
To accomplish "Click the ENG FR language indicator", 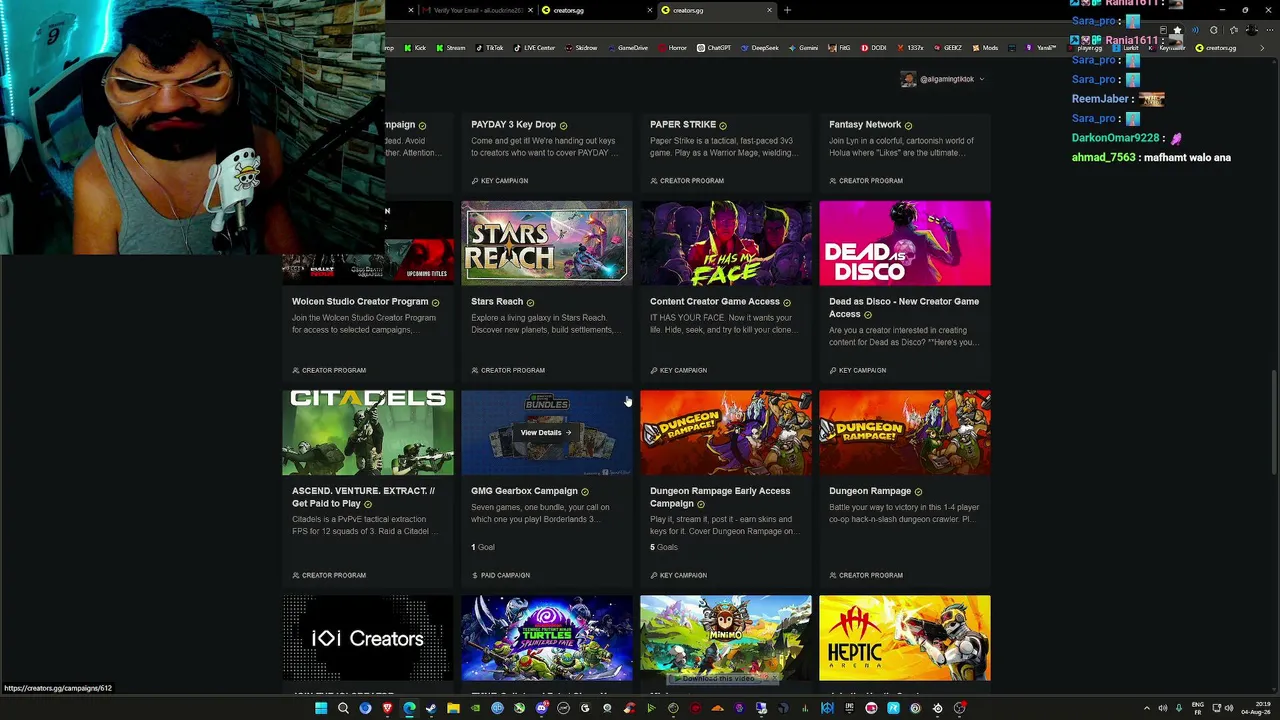I will (x=1197, y=708).
